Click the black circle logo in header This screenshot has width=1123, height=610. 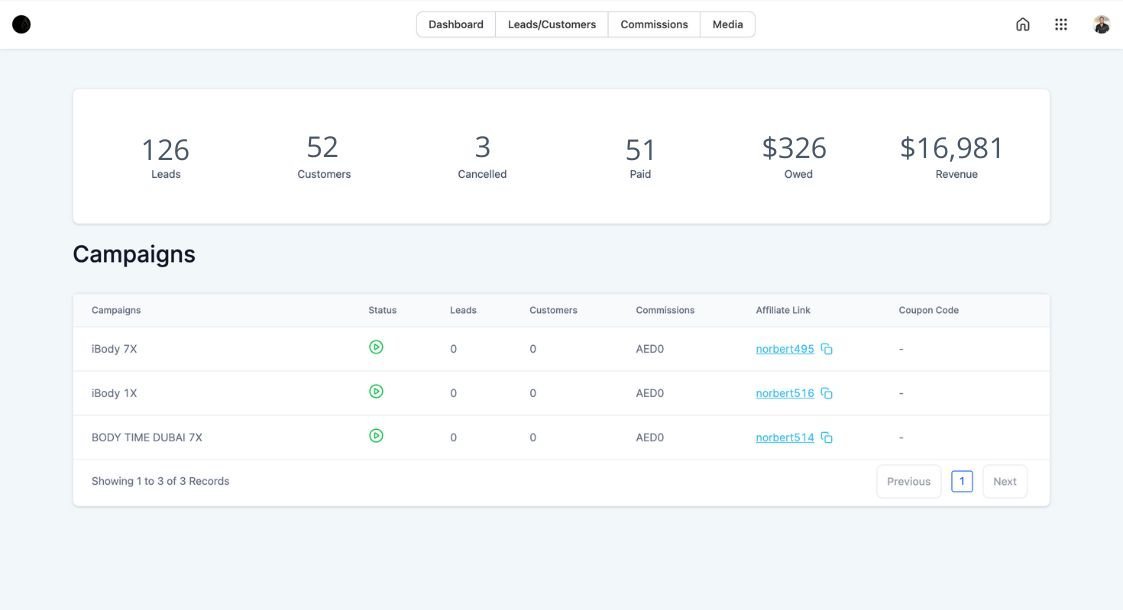coord(21,24)
